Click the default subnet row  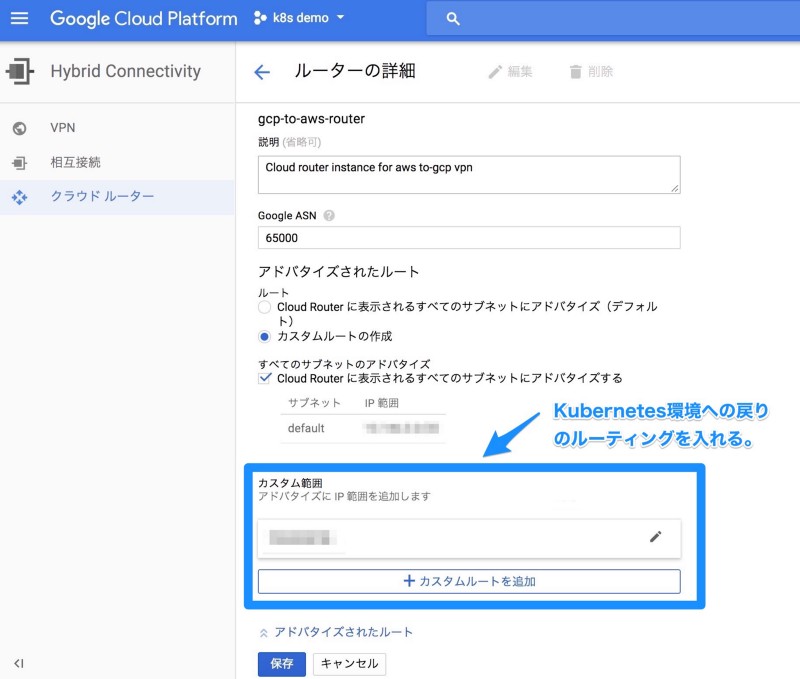coord(363,429)
